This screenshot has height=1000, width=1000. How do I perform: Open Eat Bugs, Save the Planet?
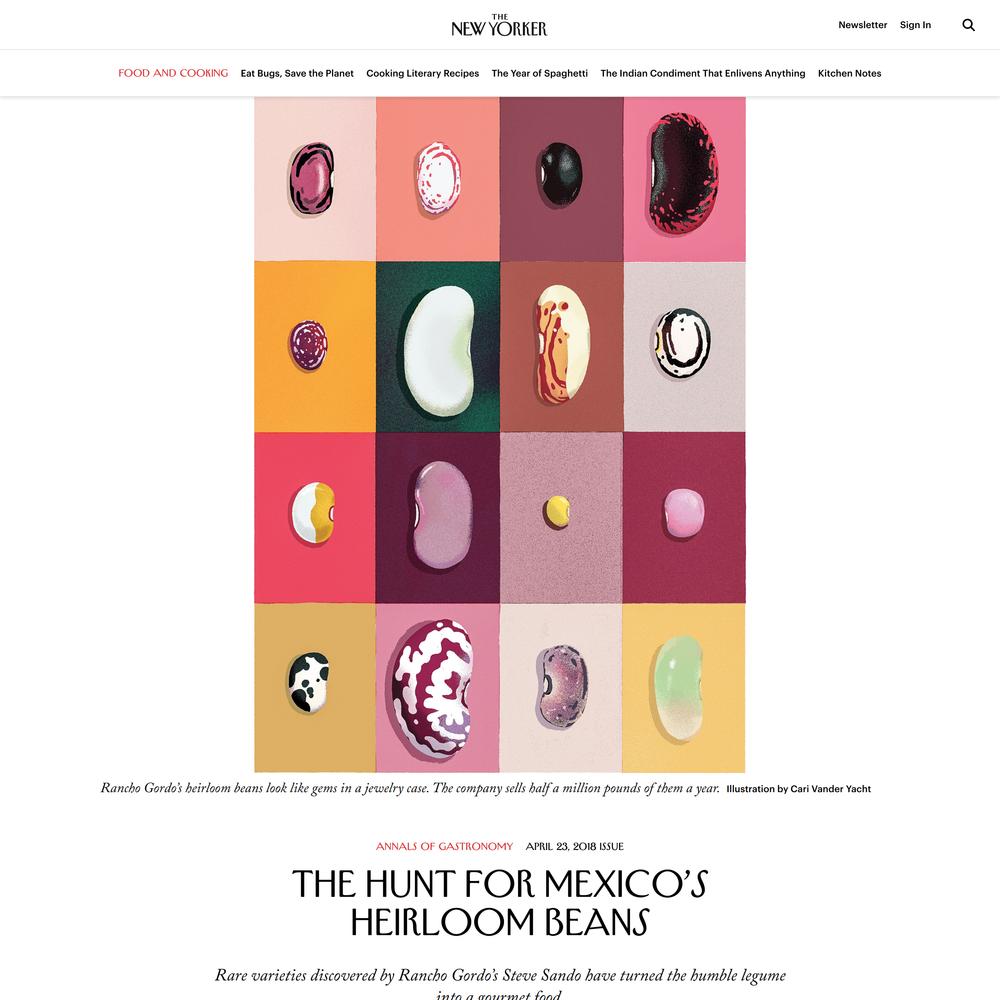pos(297,73)
